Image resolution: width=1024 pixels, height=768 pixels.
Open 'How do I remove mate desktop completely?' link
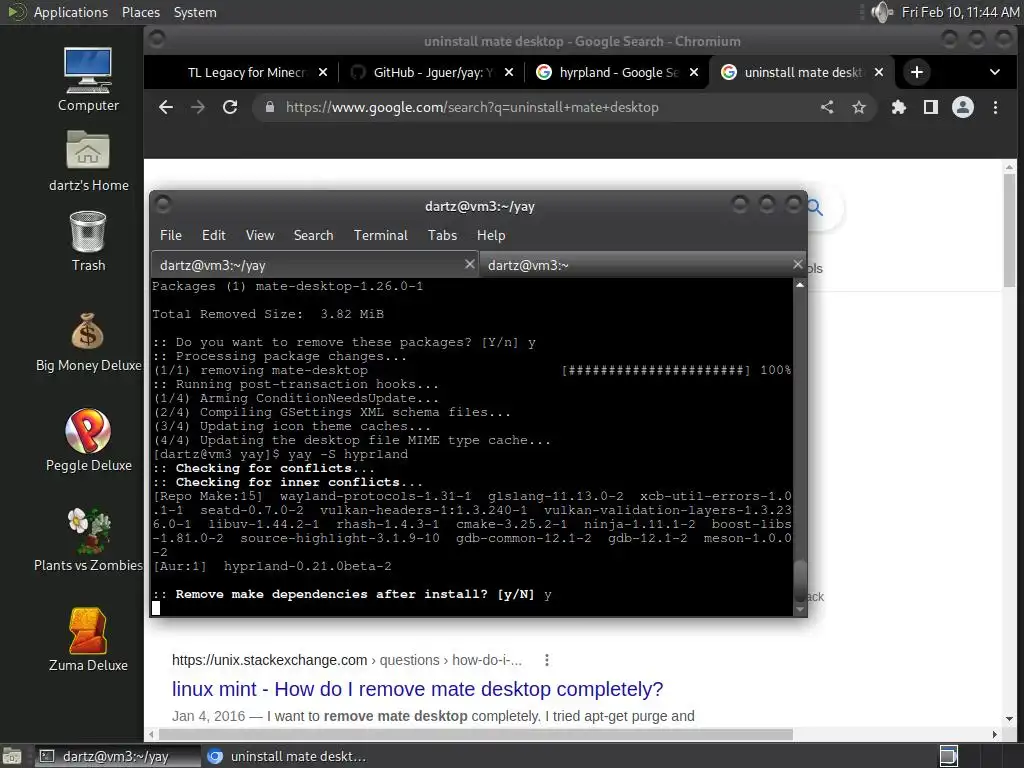click(417, 689)
